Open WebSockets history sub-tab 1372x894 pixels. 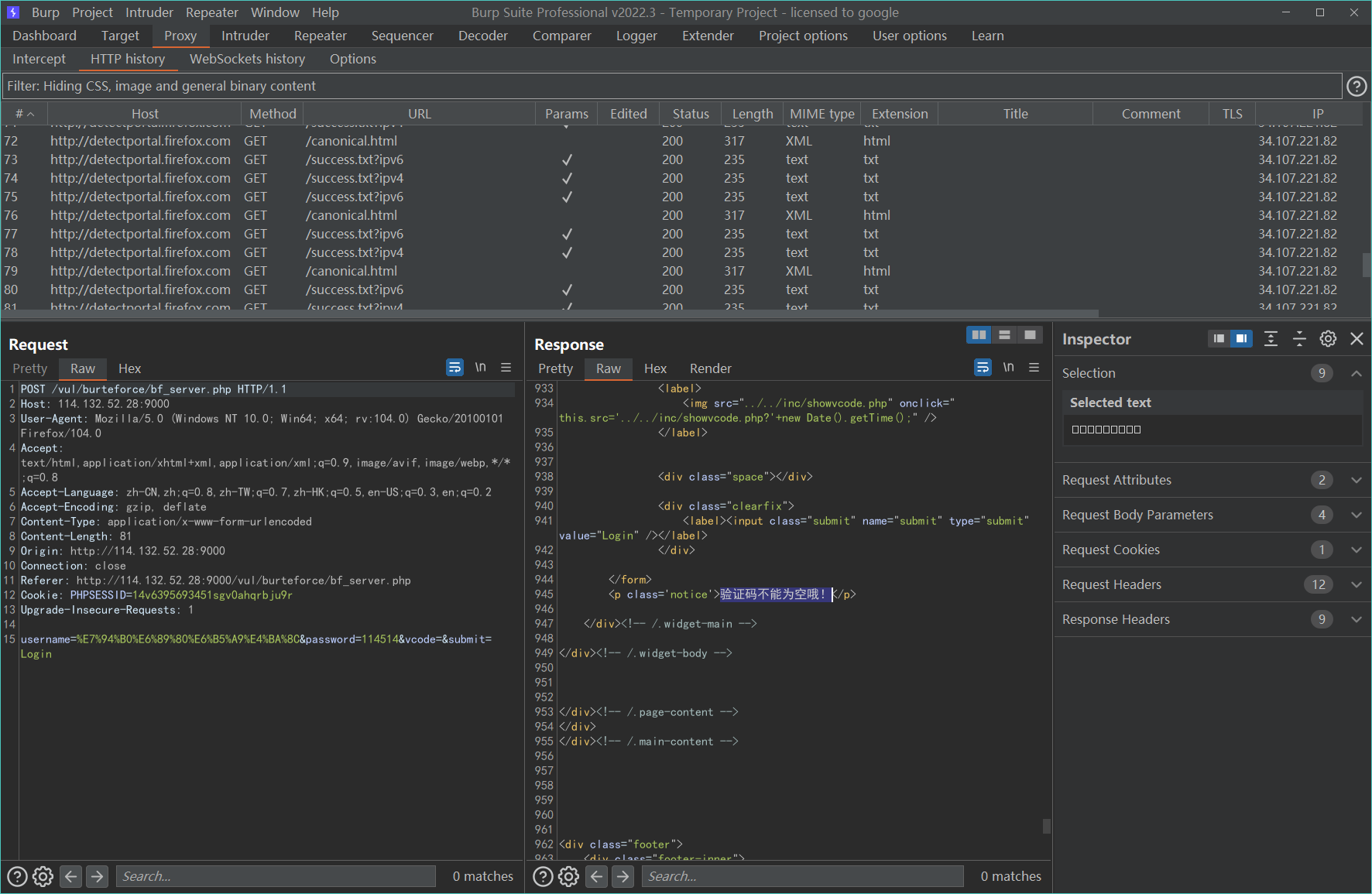tap(247, 59)
